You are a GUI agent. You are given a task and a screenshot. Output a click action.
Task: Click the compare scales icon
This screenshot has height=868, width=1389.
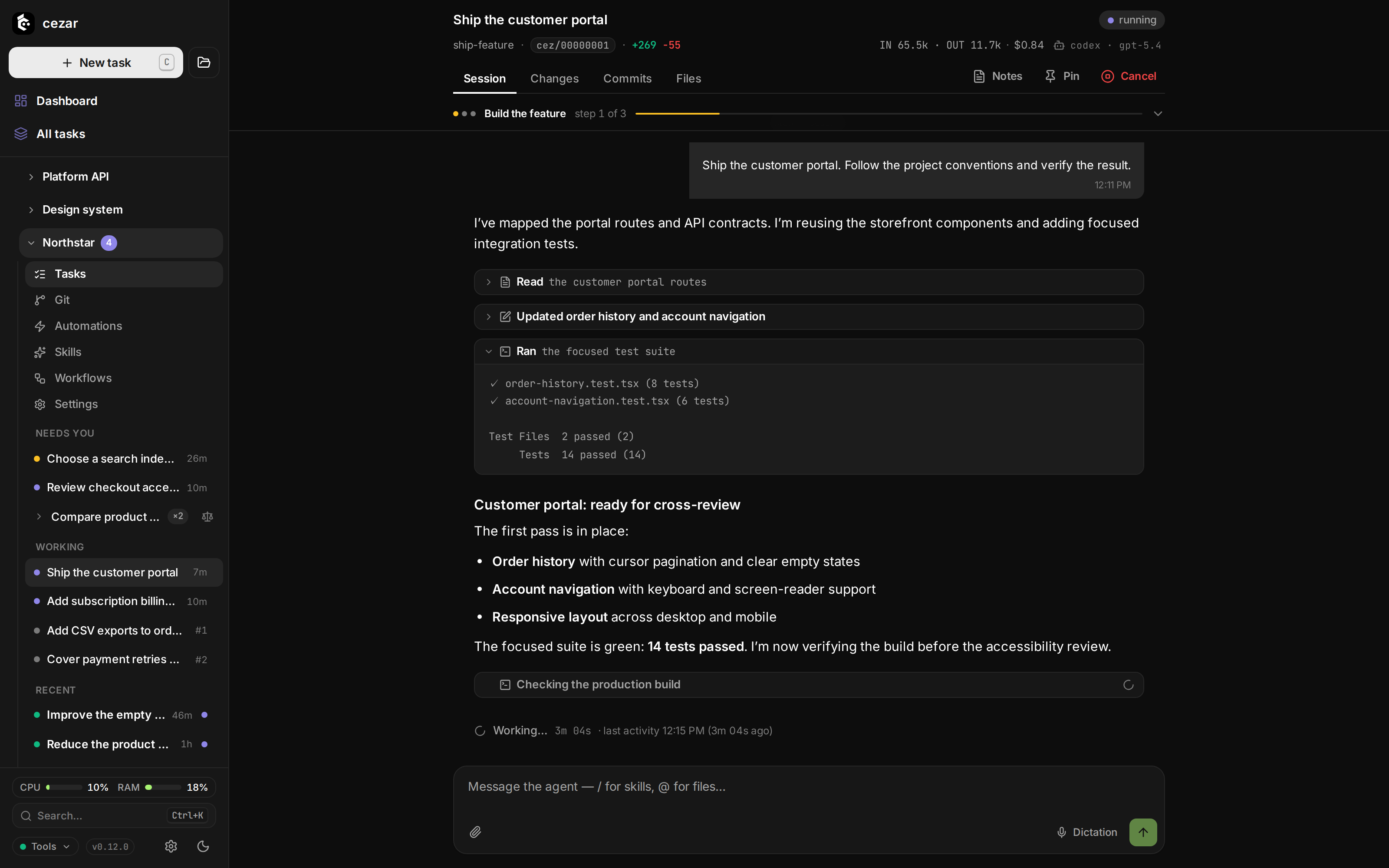click(x=208, y=516)
